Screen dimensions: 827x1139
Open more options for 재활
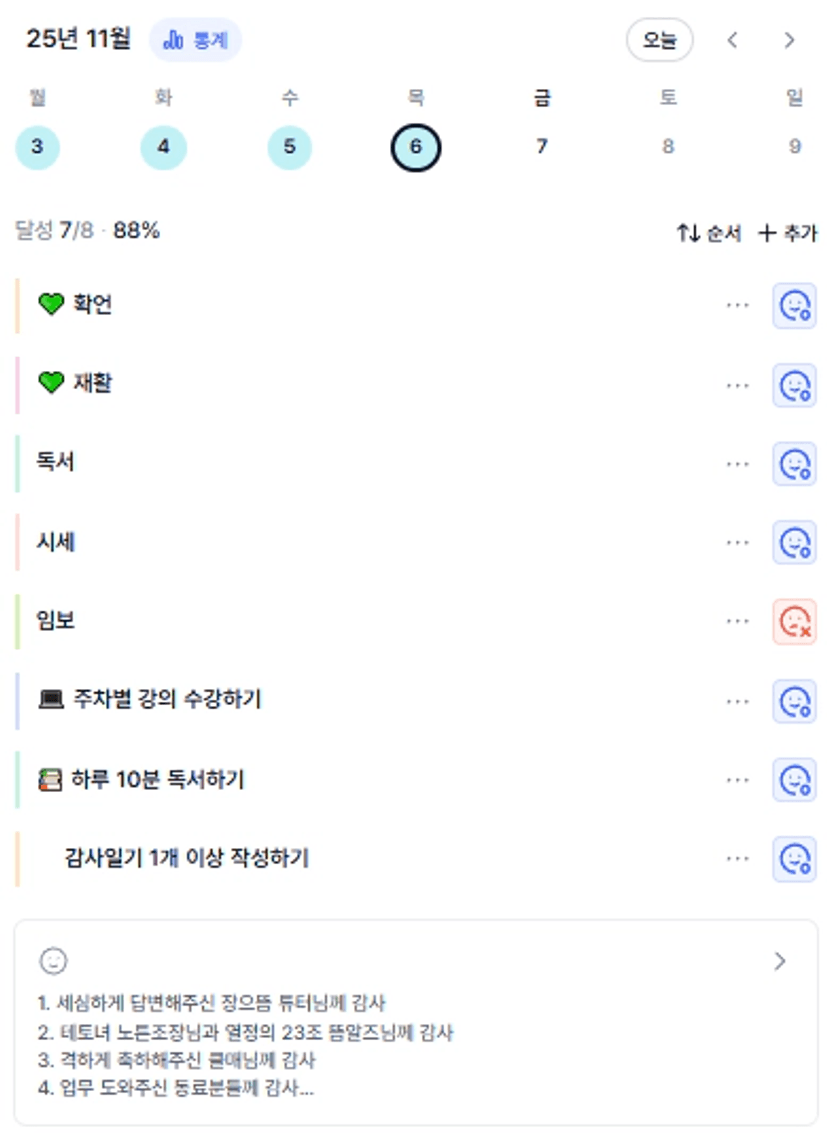point(737,384)
